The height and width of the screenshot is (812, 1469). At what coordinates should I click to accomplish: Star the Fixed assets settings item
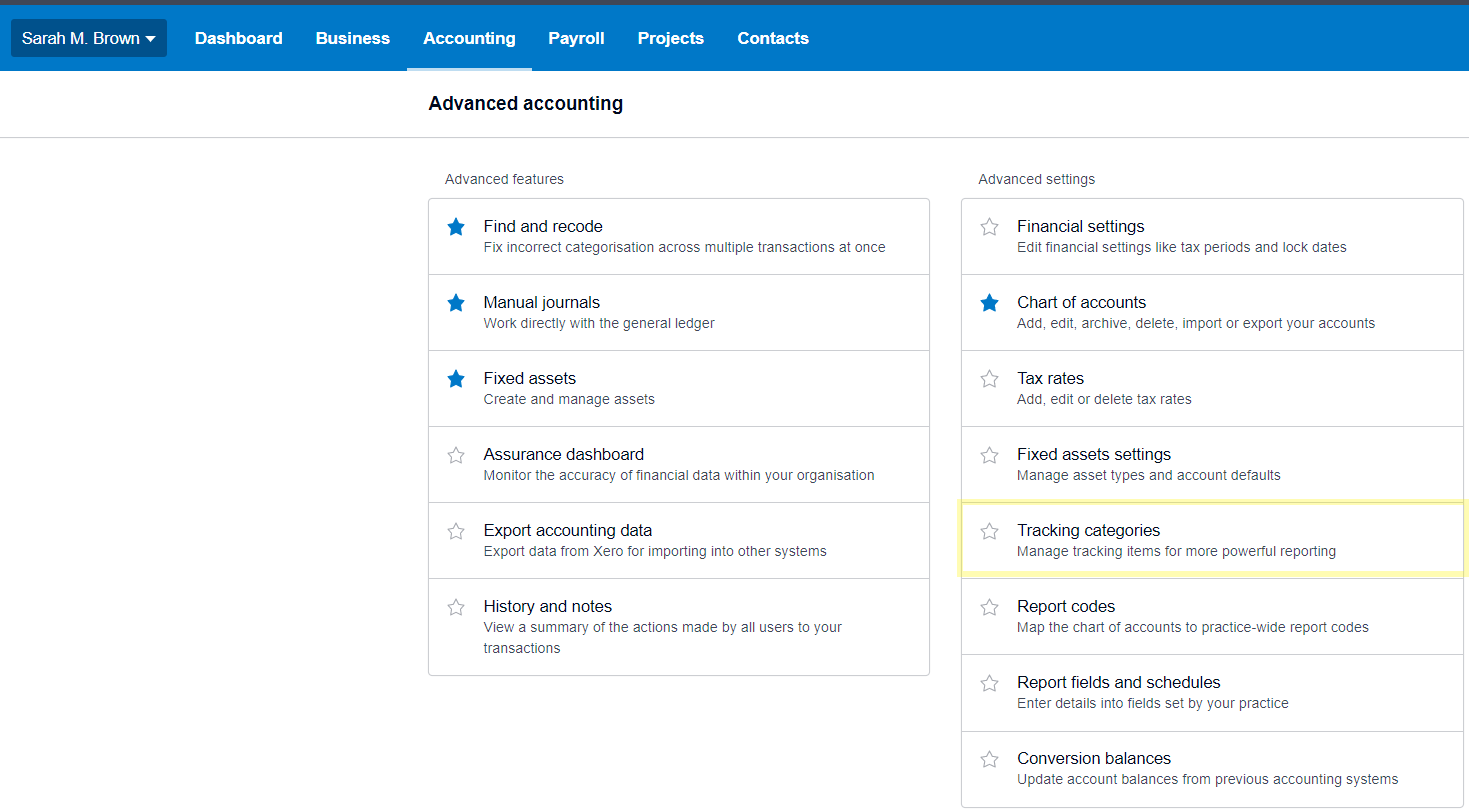tap(990, 455)
